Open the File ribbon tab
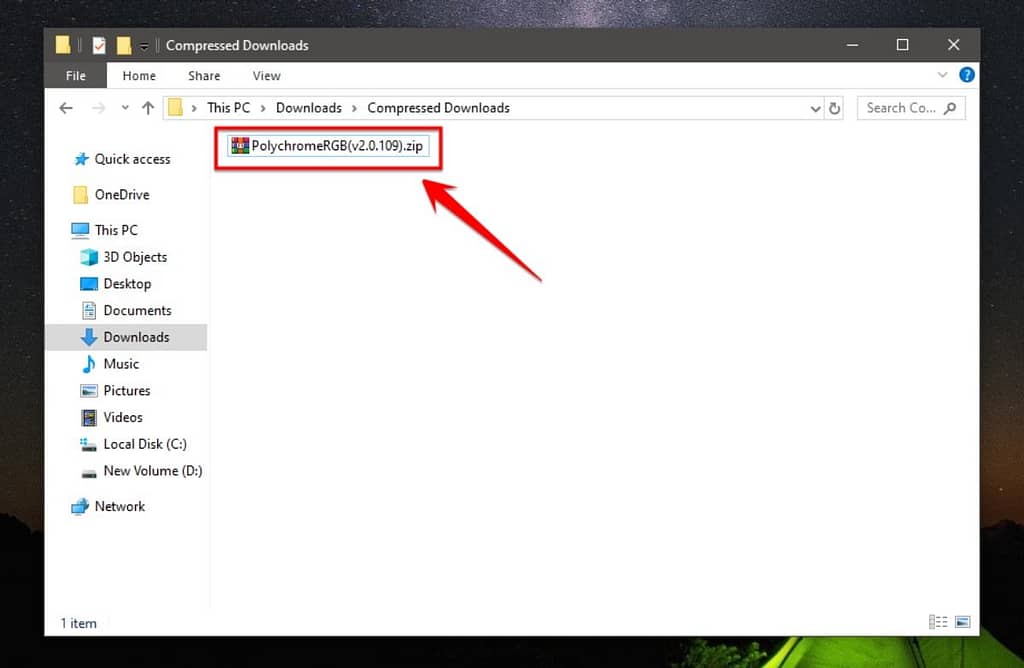Screen dimensions: 1024x668 [x=76, y=76]
